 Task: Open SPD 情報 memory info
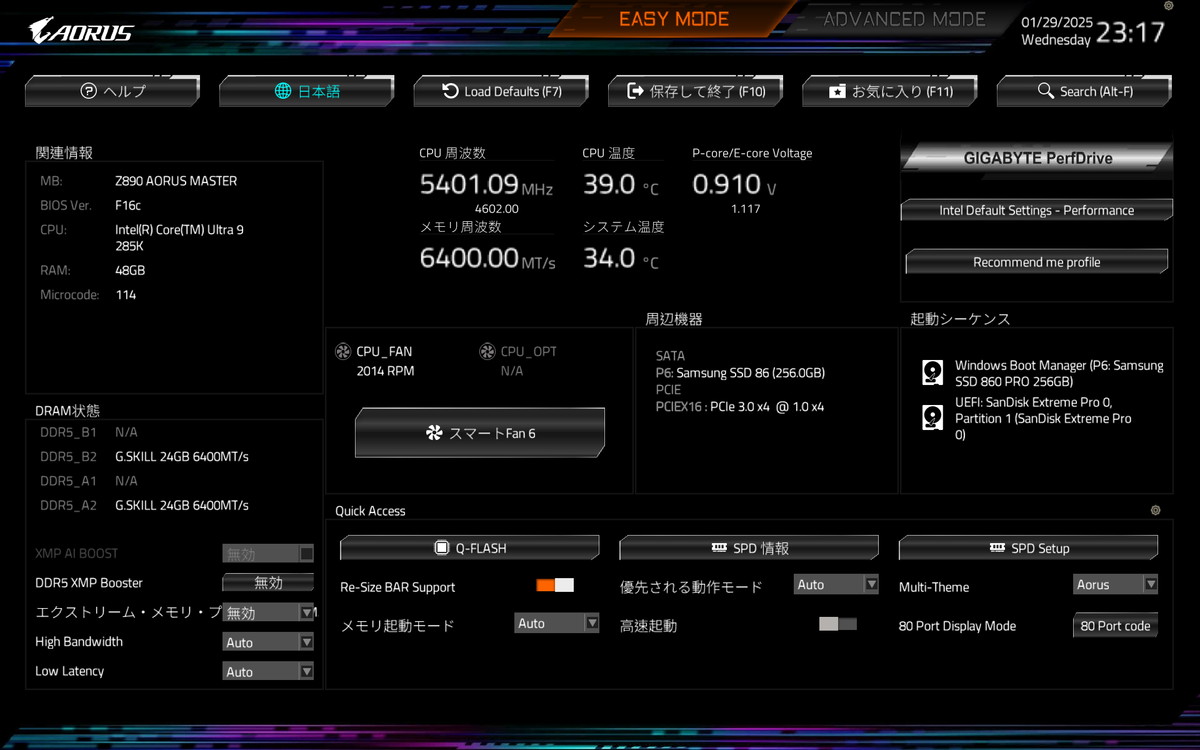749,548
